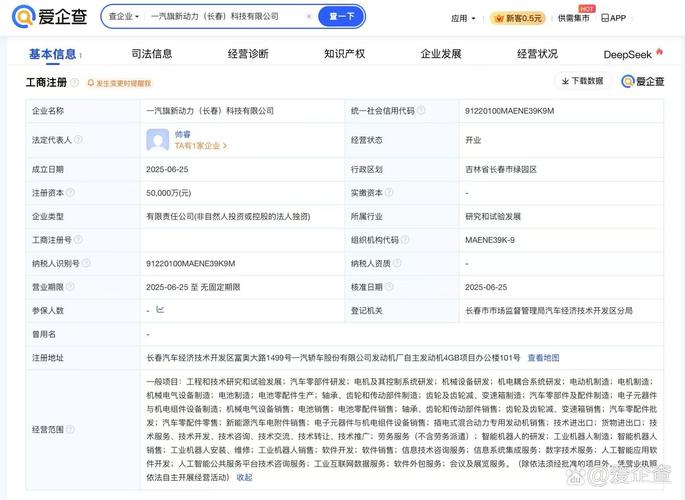Image resolution: width=685 pixels, height=500 pixels.
Task: Open the 查企业 search type dropdown
Action: [124, 17]
